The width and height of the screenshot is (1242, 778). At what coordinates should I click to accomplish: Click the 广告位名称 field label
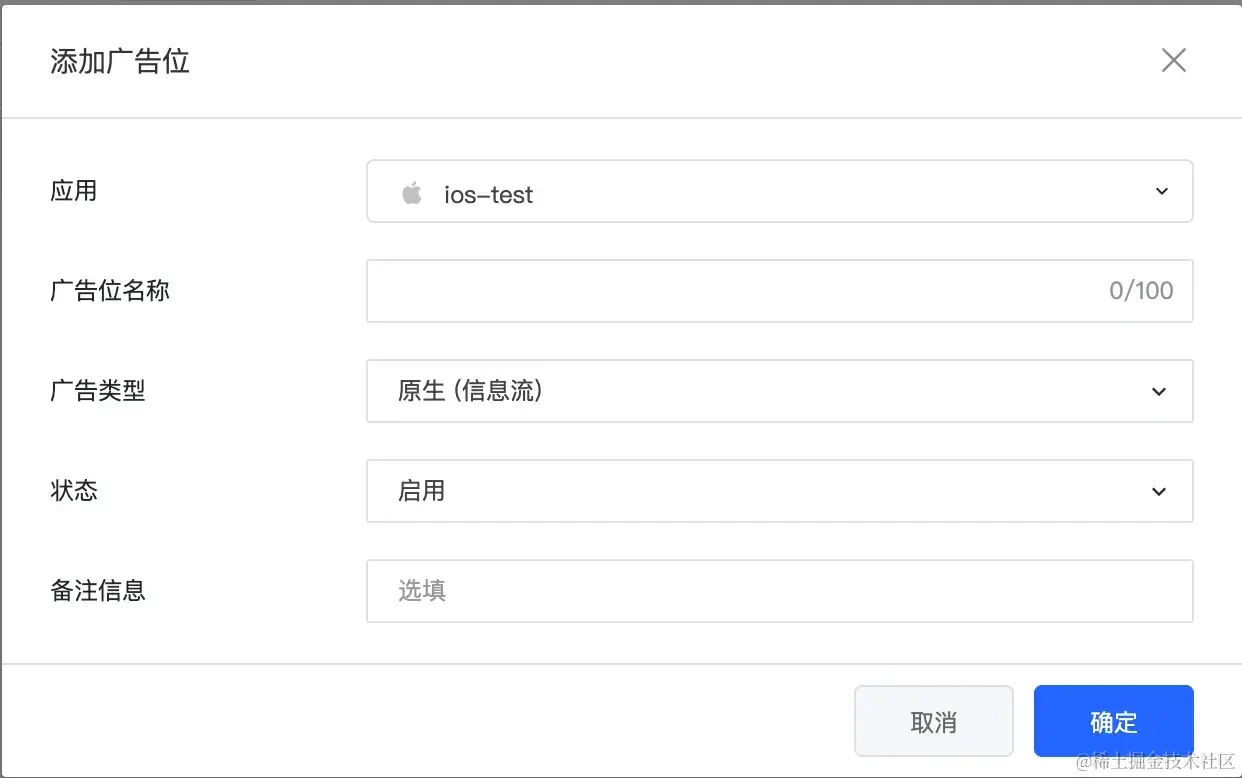click(x=110, y=291)
